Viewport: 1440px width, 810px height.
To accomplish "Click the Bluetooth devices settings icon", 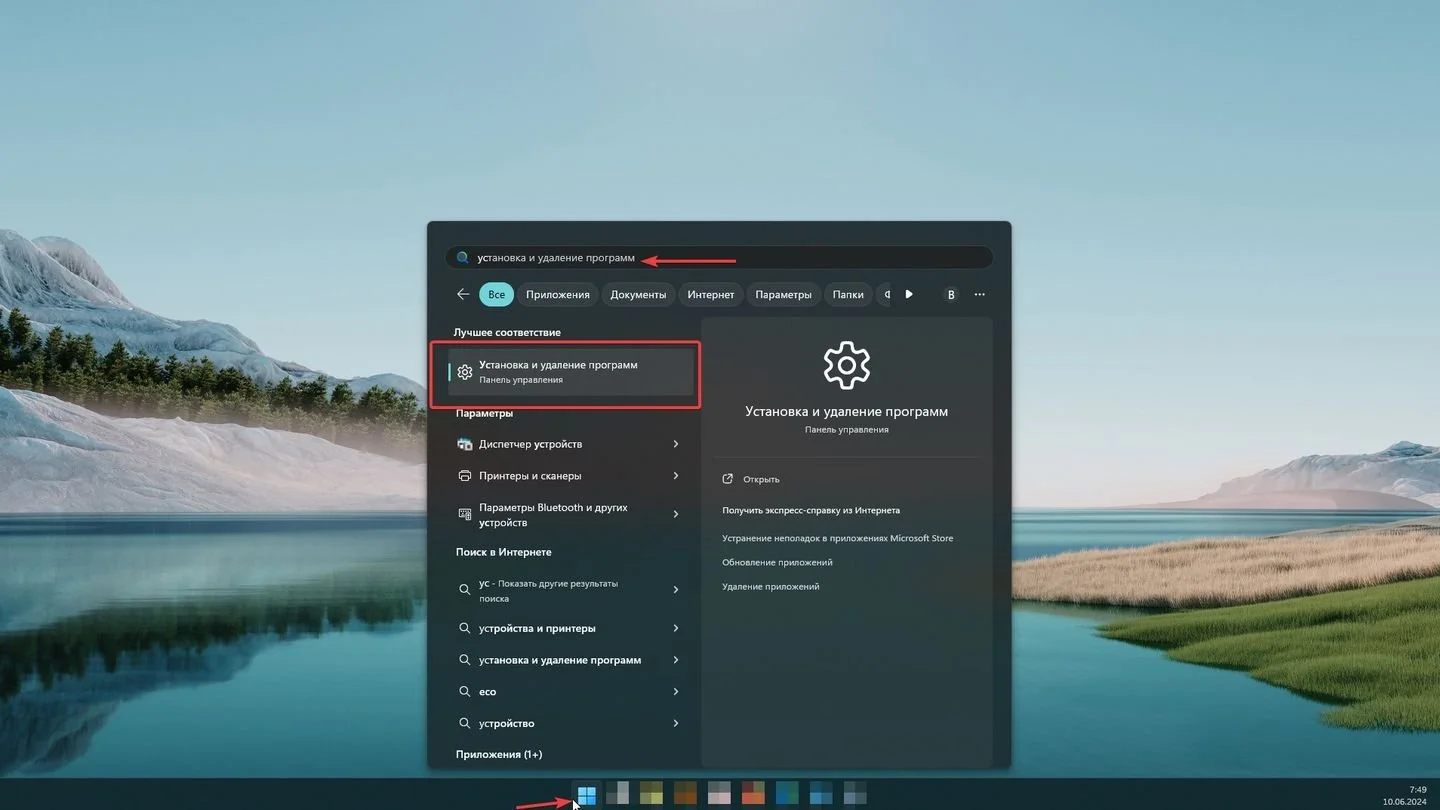I will point(465,514).
